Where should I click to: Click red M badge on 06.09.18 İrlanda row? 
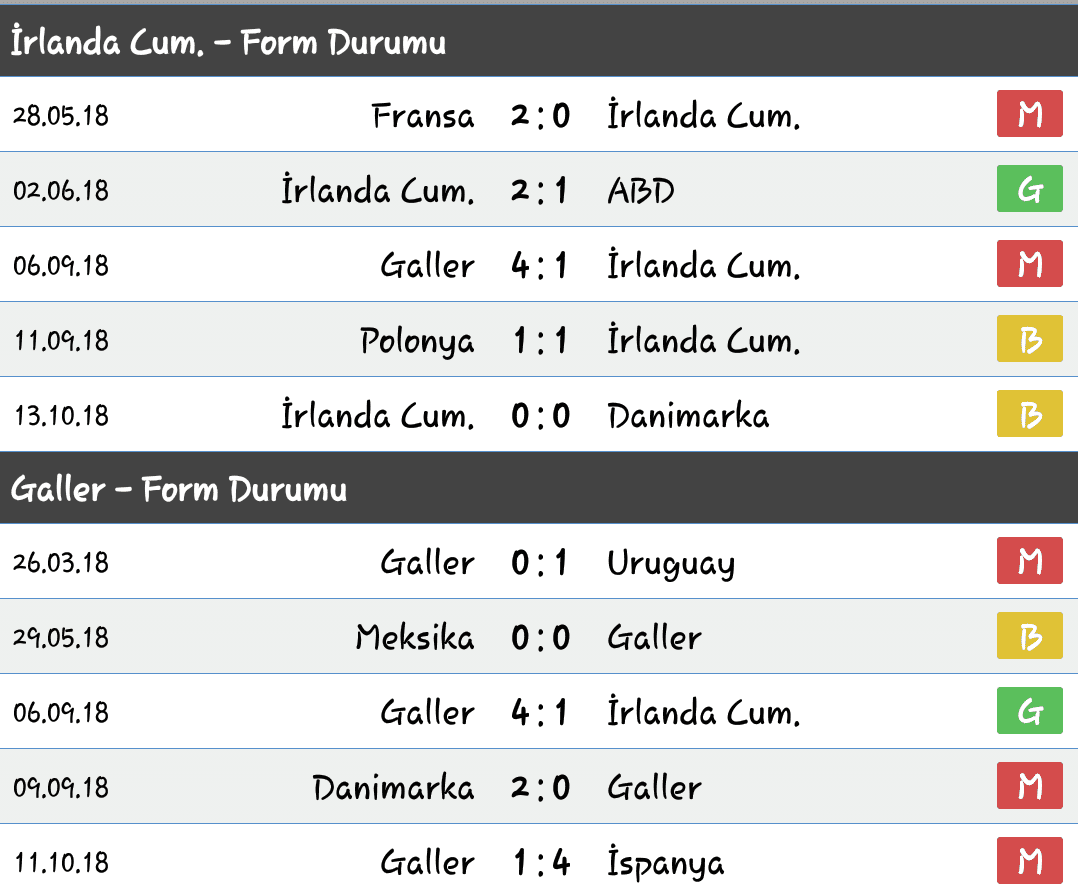1029,264
